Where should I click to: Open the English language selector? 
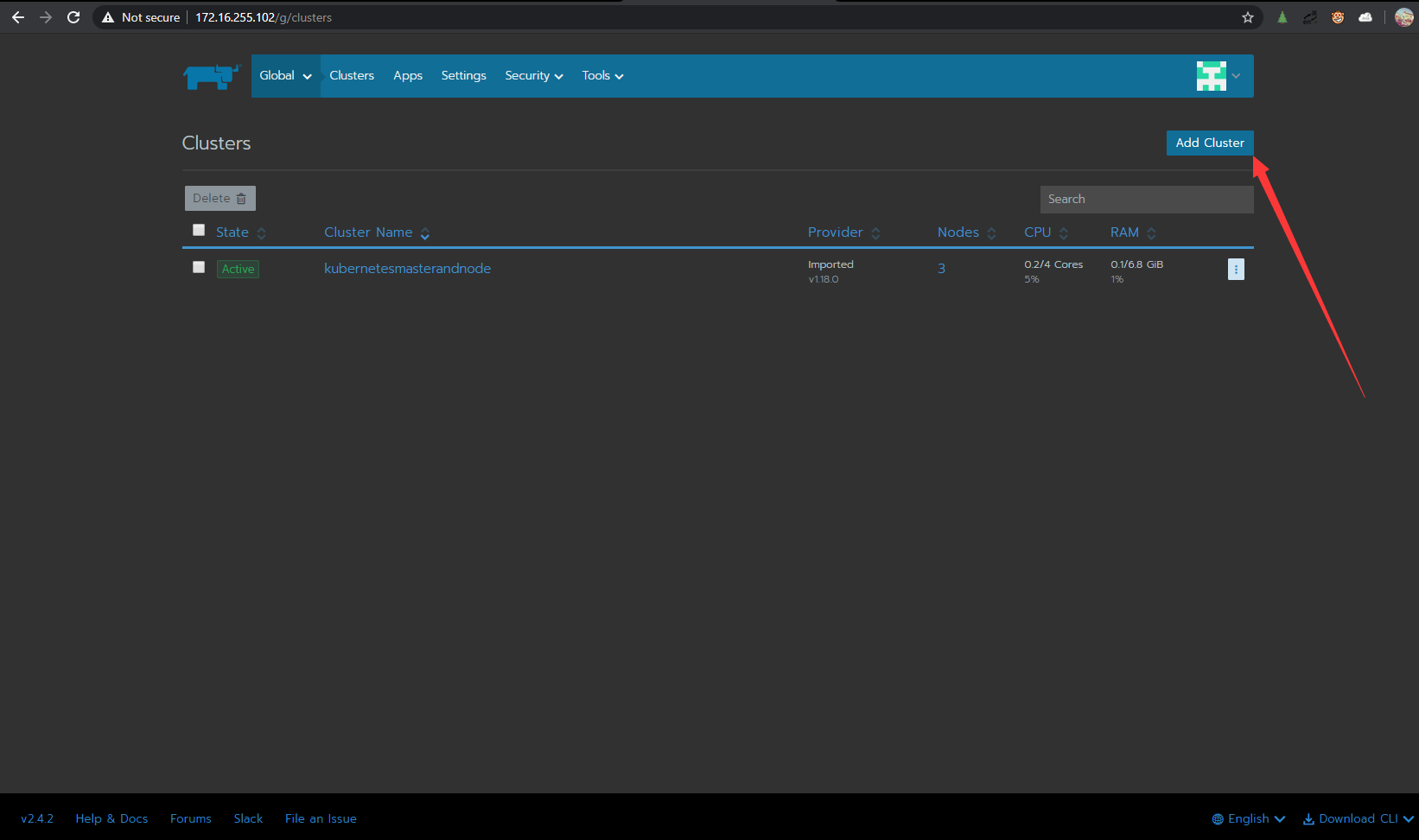pyautogui.click(x=1249, y=818)
